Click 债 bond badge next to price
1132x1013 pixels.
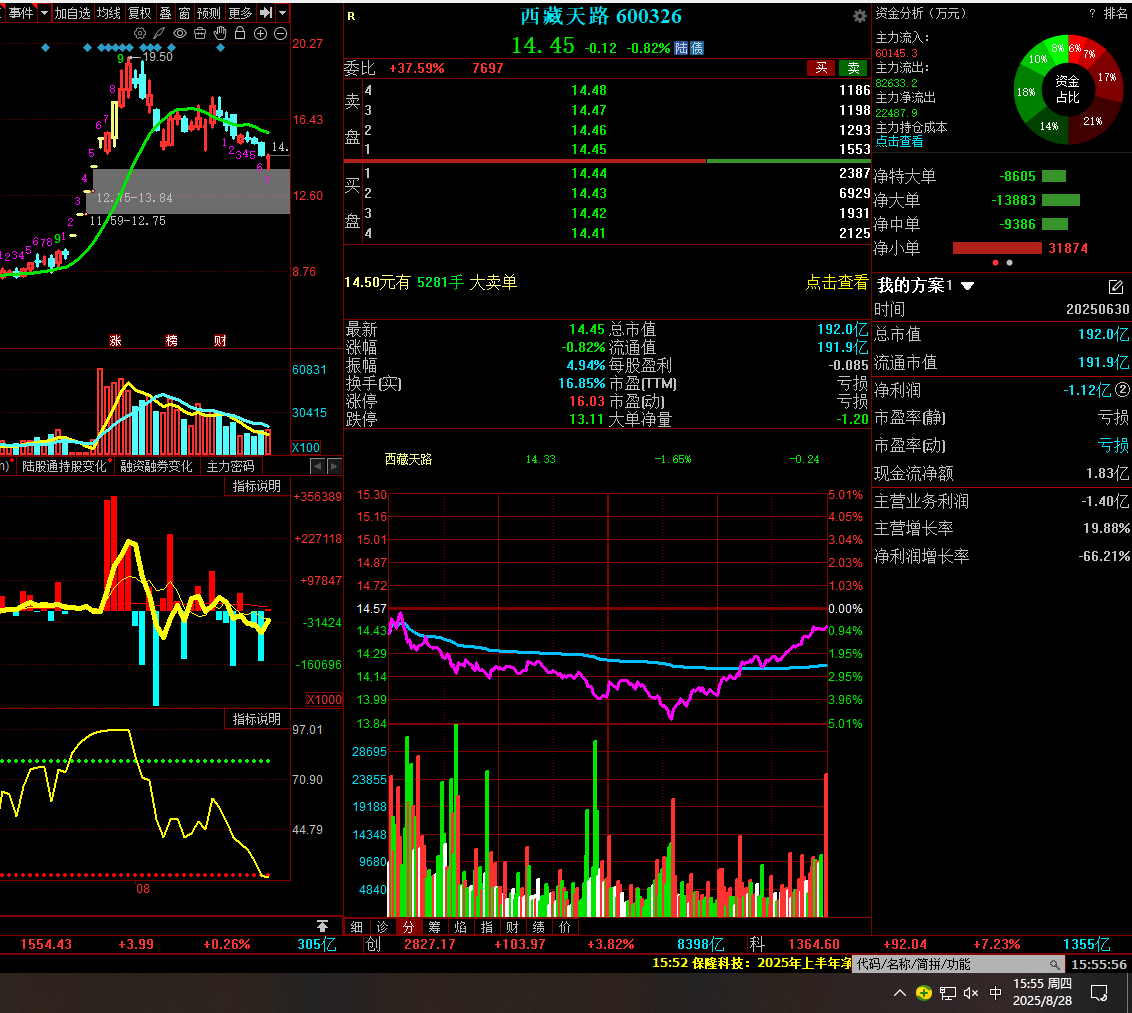point(697,48)
